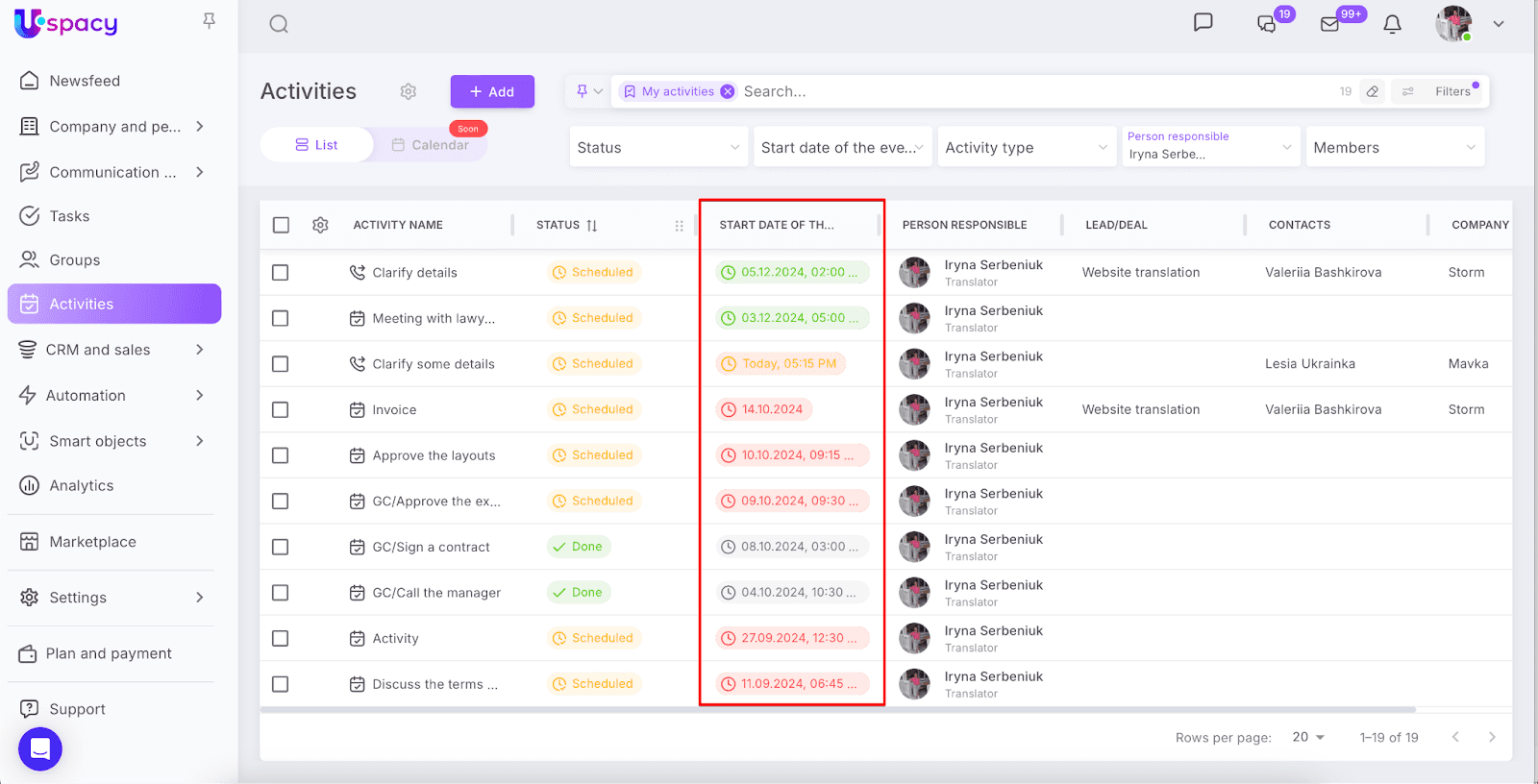
Task: Click the Add activity button
Action: point(492,91)
